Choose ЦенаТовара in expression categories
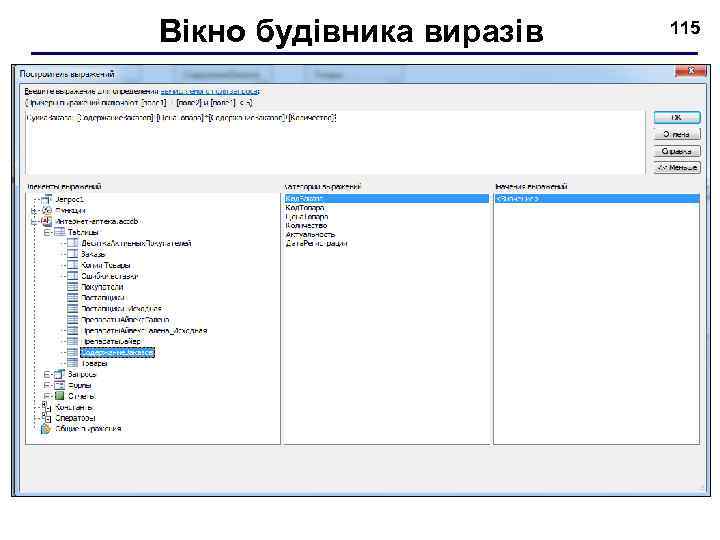 click(307, 217)
